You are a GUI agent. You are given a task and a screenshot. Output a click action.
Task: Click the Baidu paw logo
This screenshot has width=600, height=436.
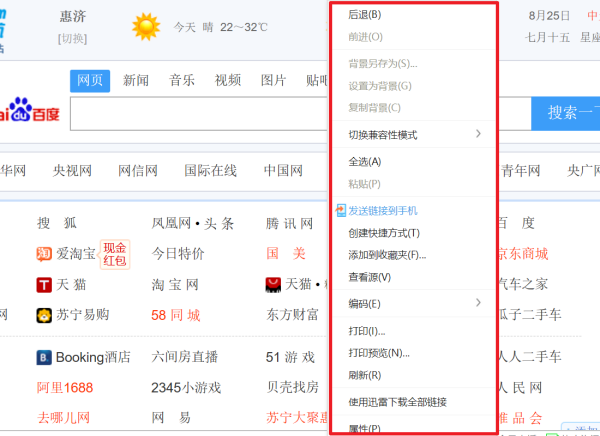coord(20,109)
